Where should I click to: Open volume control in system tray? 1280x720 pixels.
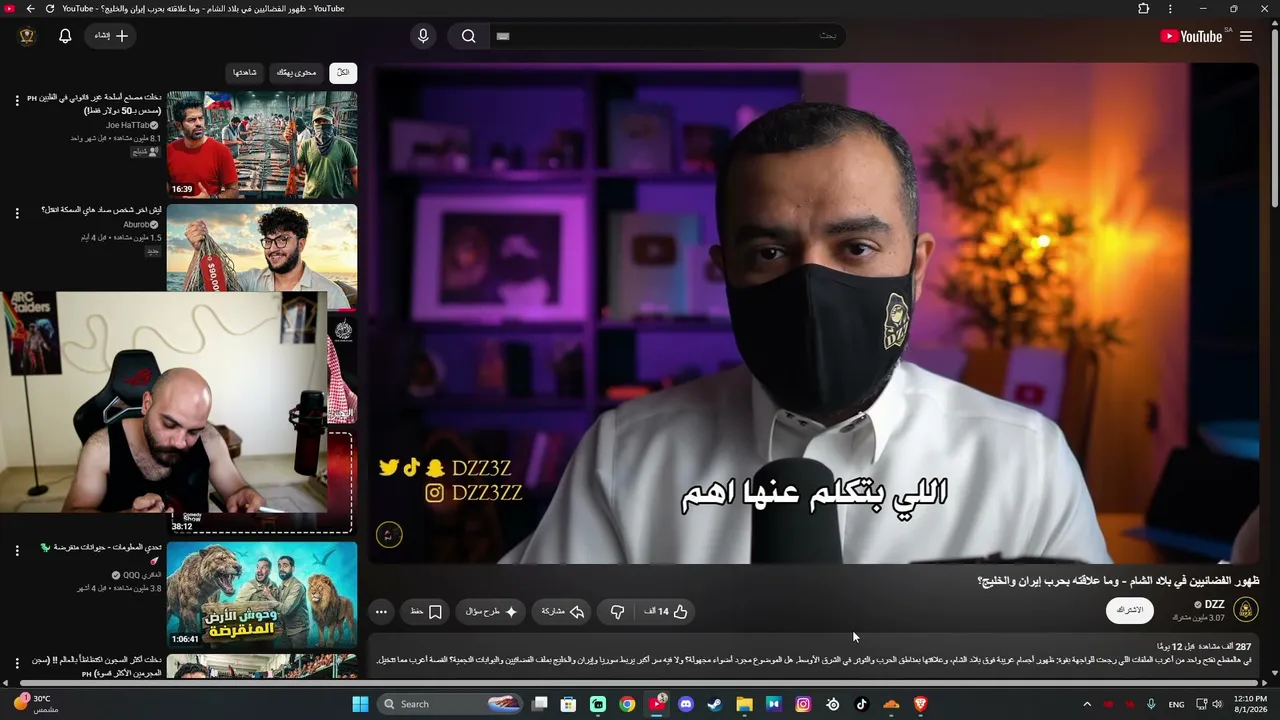coord(1217,704)
